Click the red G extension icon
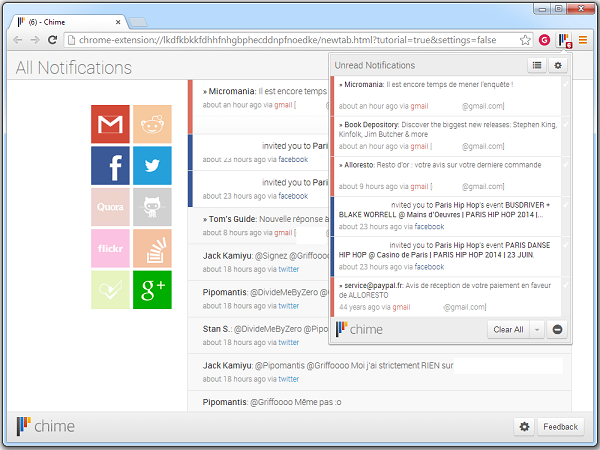The image size is (600, 450). pyautogui.click(x=544, y=40)
